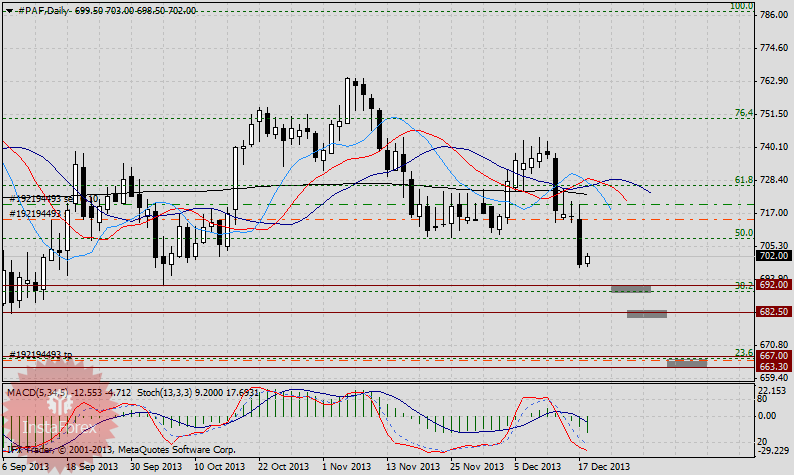This screenshot has width=794, height=475.
Task: Click the #192194493 tp order label
Action: (42, 354)
